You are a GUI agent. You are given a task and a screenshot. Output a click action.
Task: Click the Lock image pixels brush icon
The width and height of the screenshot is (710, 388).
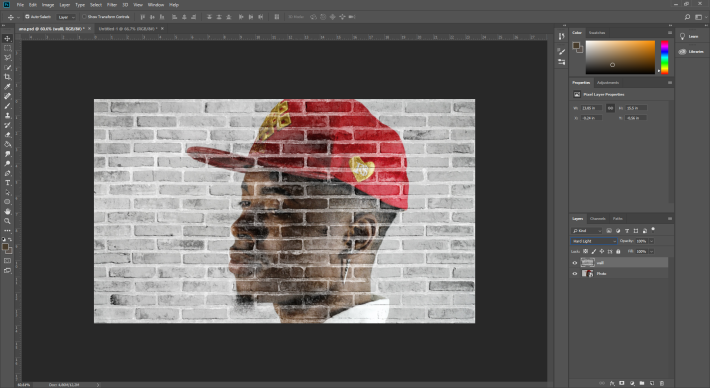click(x=594, y=251)
